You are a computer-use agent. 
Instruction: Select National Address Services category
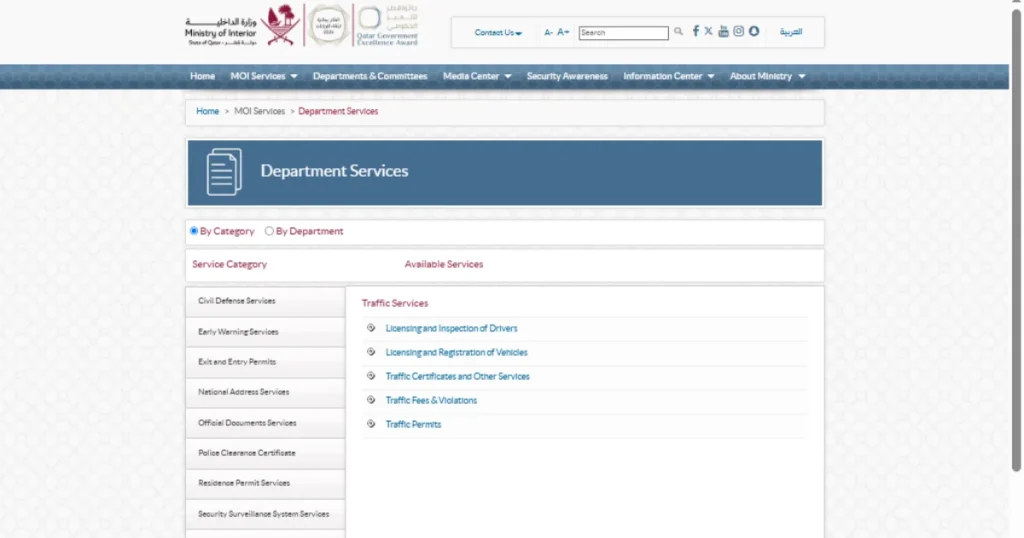click(265, 392)
